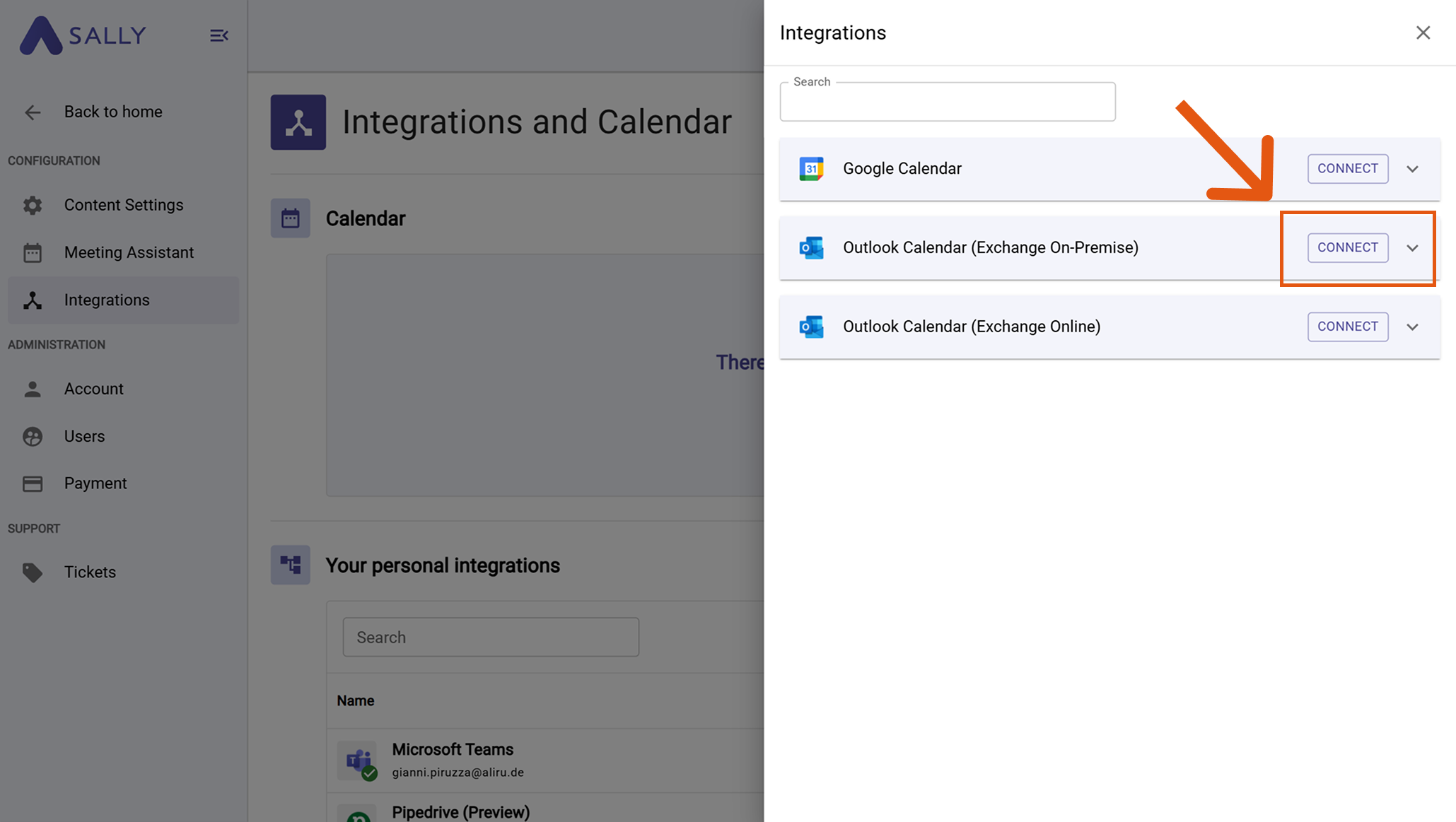Click the Microsoft Teams icon
The width and height of the screenshot is (1456, 822).
(358, 761)
